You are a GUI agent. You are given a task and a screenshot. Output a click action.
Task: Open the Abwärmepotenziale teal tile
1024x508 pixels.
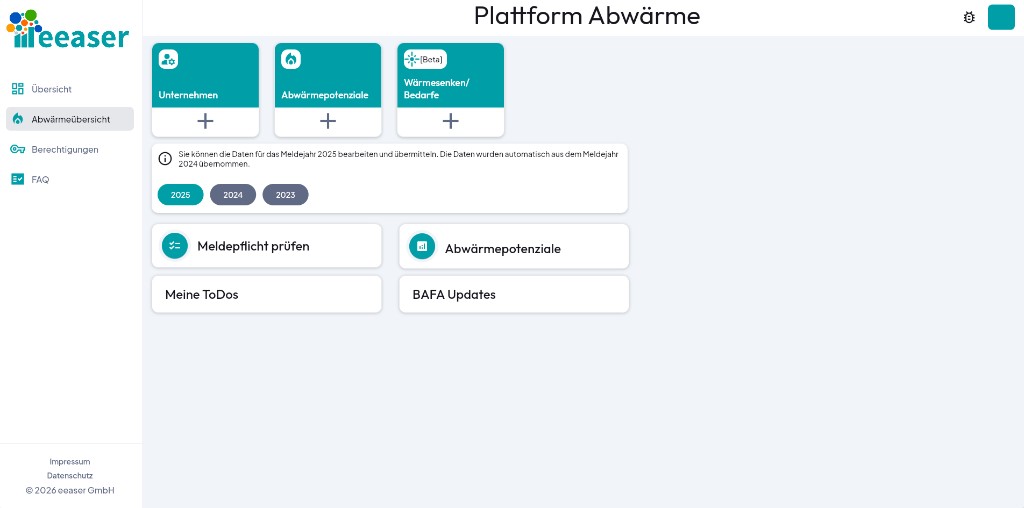tap(328, 75)
